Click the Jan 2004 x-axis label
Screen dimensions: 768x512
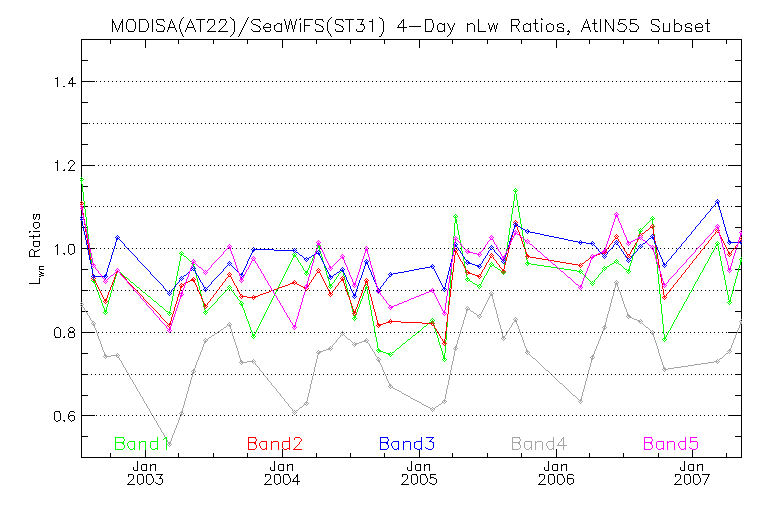282,473
